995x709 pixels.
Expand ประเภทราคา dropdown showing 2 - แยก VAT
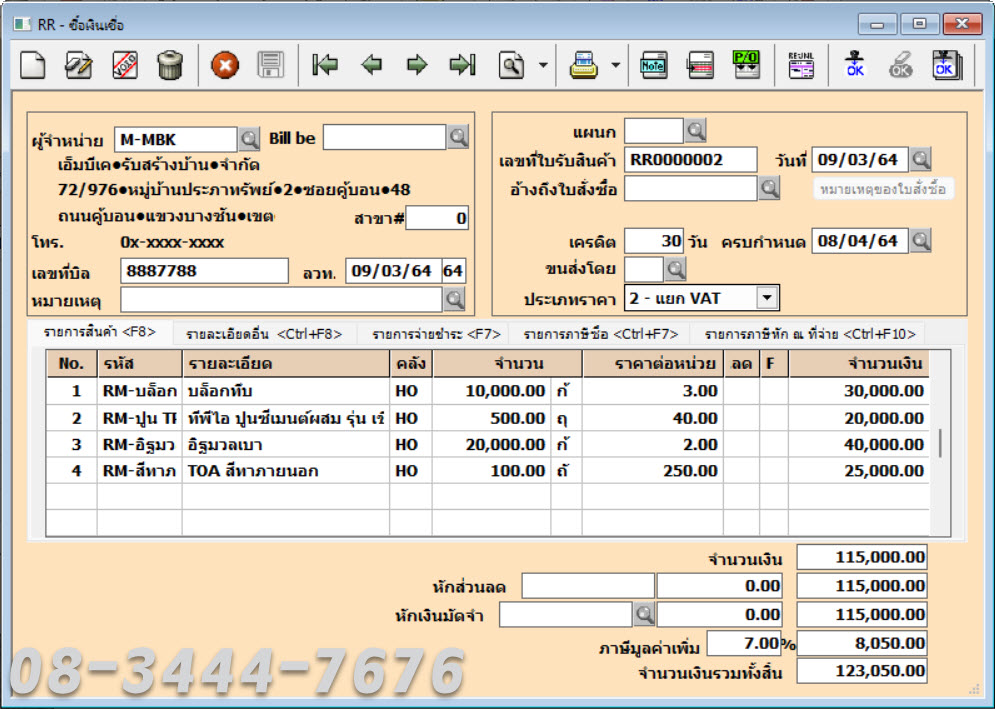[768, 298]
